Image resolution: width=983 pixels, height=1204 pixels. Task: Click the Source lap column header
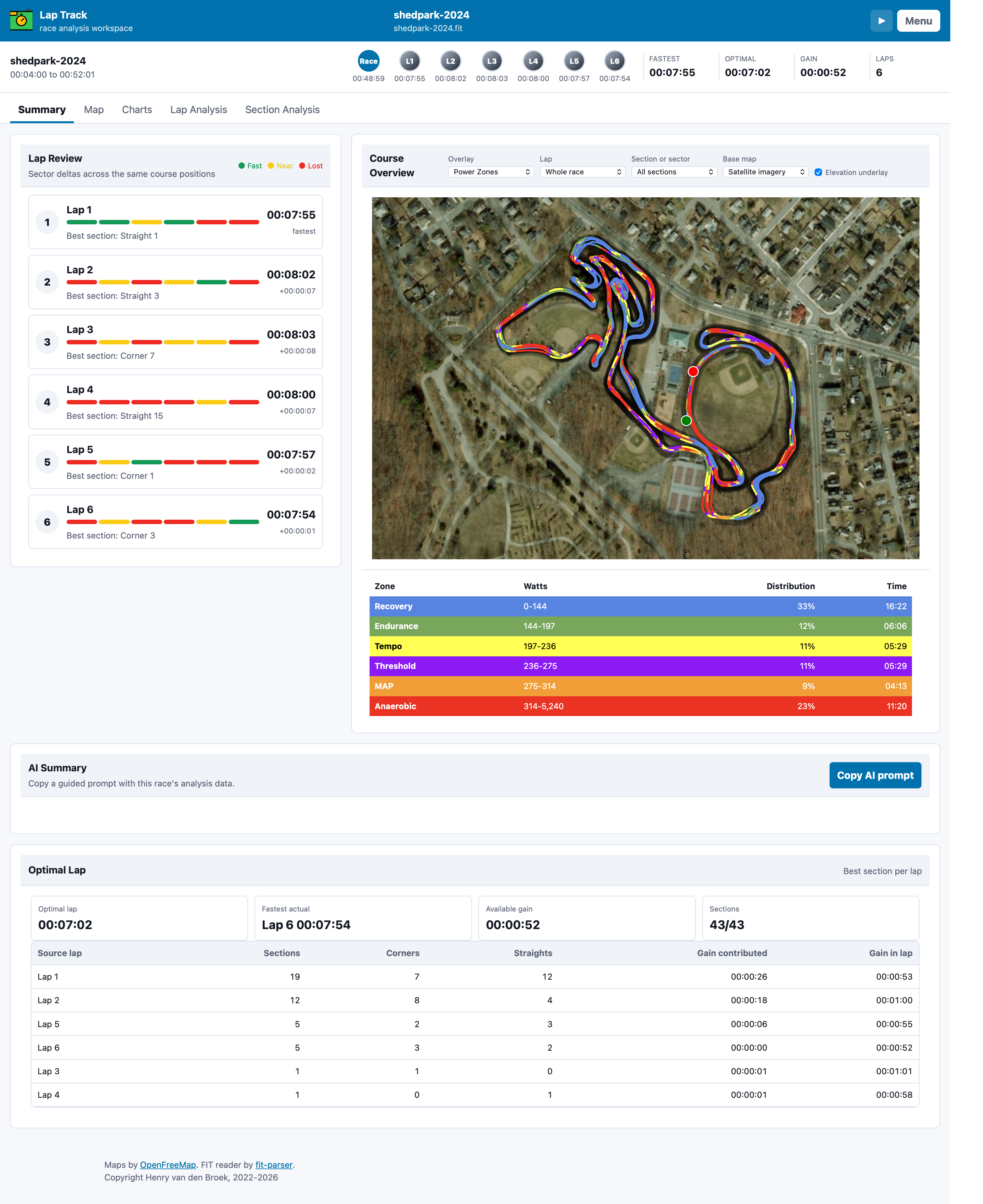click(x=59, y=953)
